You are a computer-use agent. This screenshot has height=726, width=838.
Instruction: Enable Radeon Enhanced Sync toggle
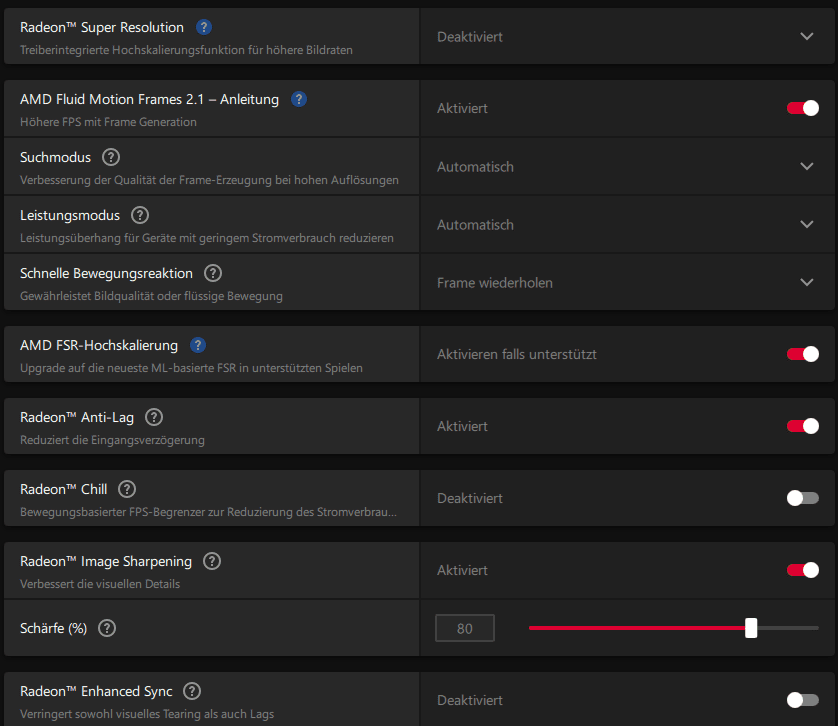click(x=803, y=700)
